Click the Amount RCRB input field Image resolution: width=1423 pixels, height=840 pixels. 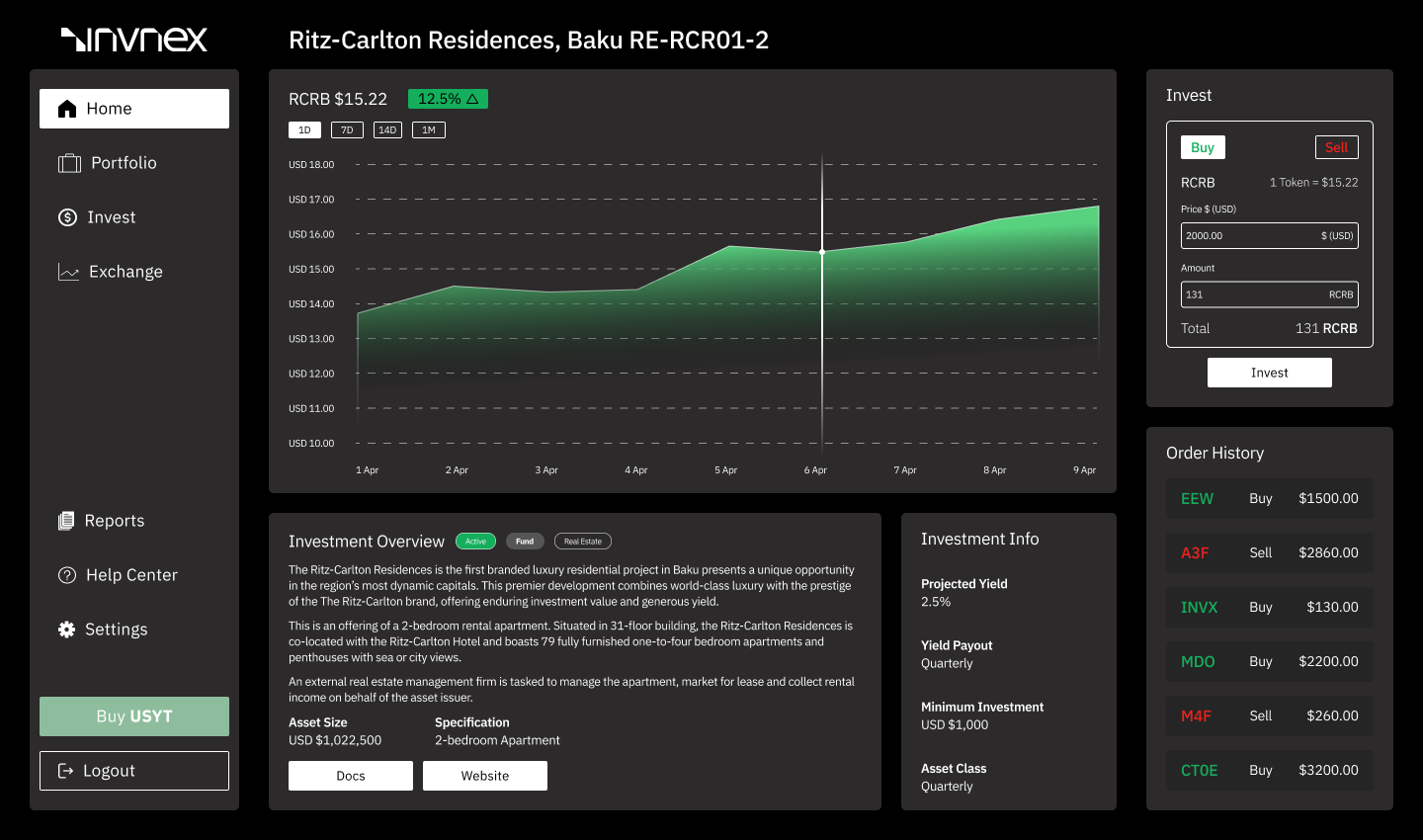(x=1270, y=294)
